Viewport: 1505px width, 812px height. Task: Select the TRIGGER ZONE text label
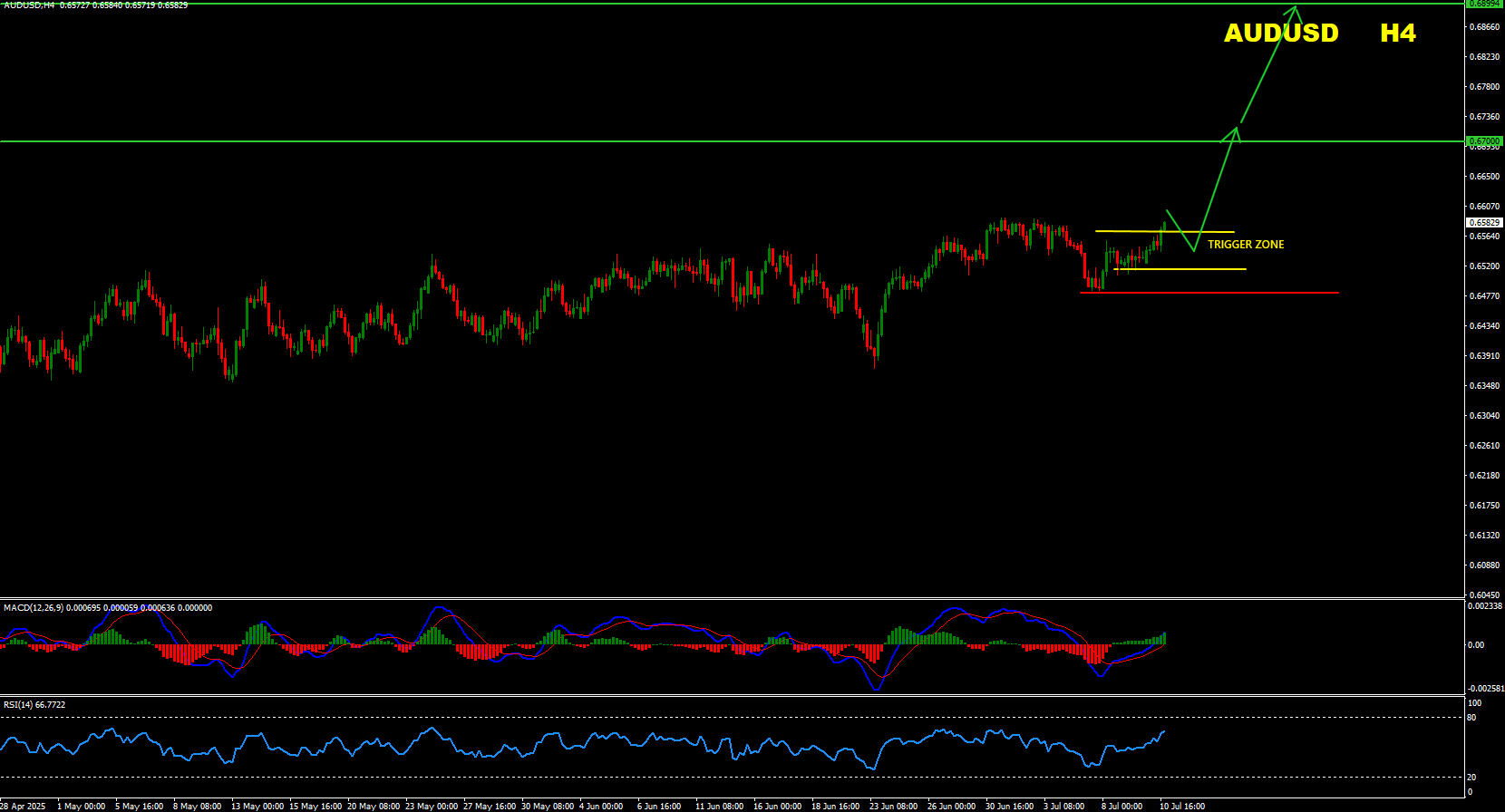coord(1246,245)
